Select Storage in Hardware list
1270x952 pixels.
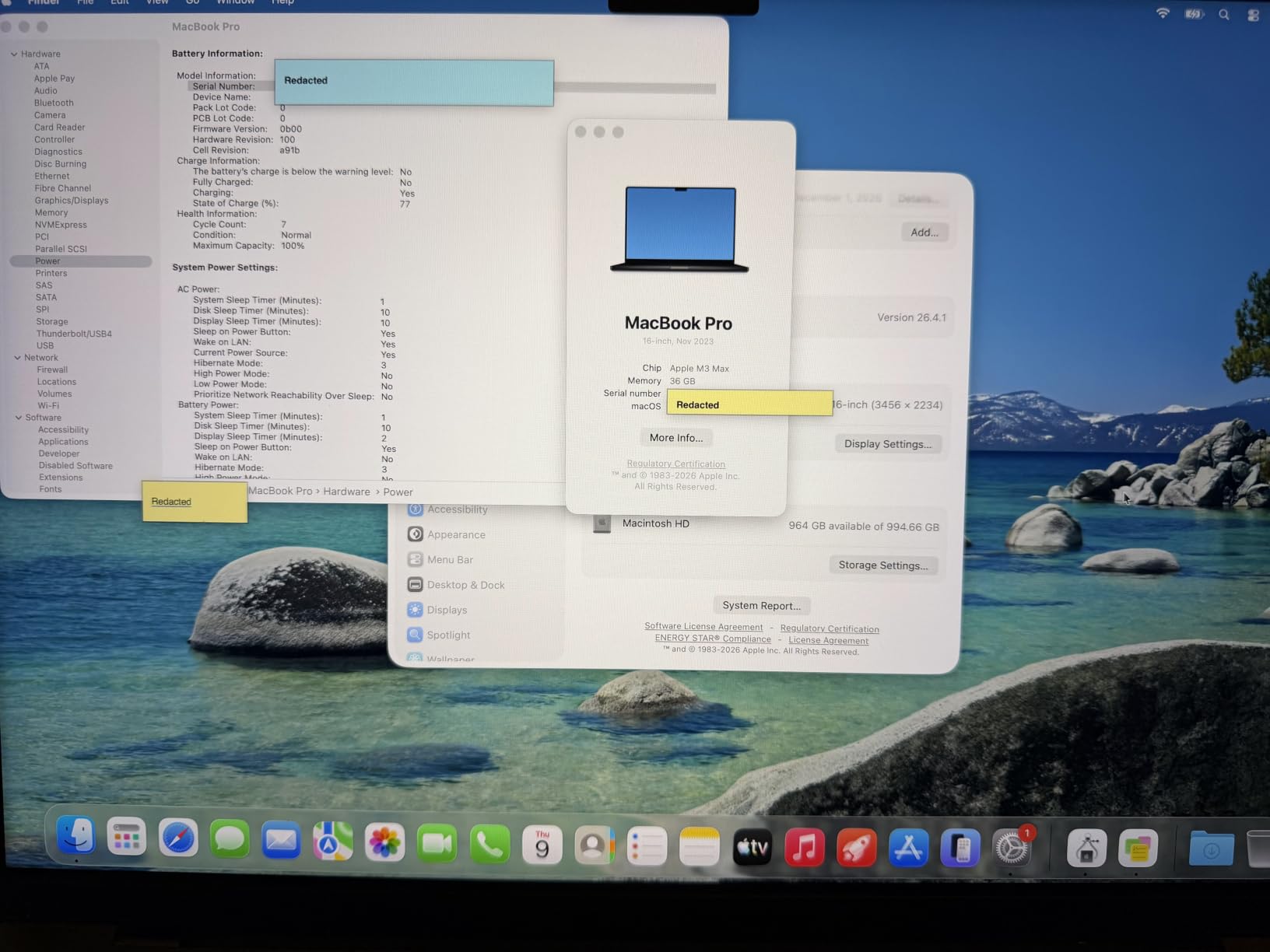(x=51, y=321)
